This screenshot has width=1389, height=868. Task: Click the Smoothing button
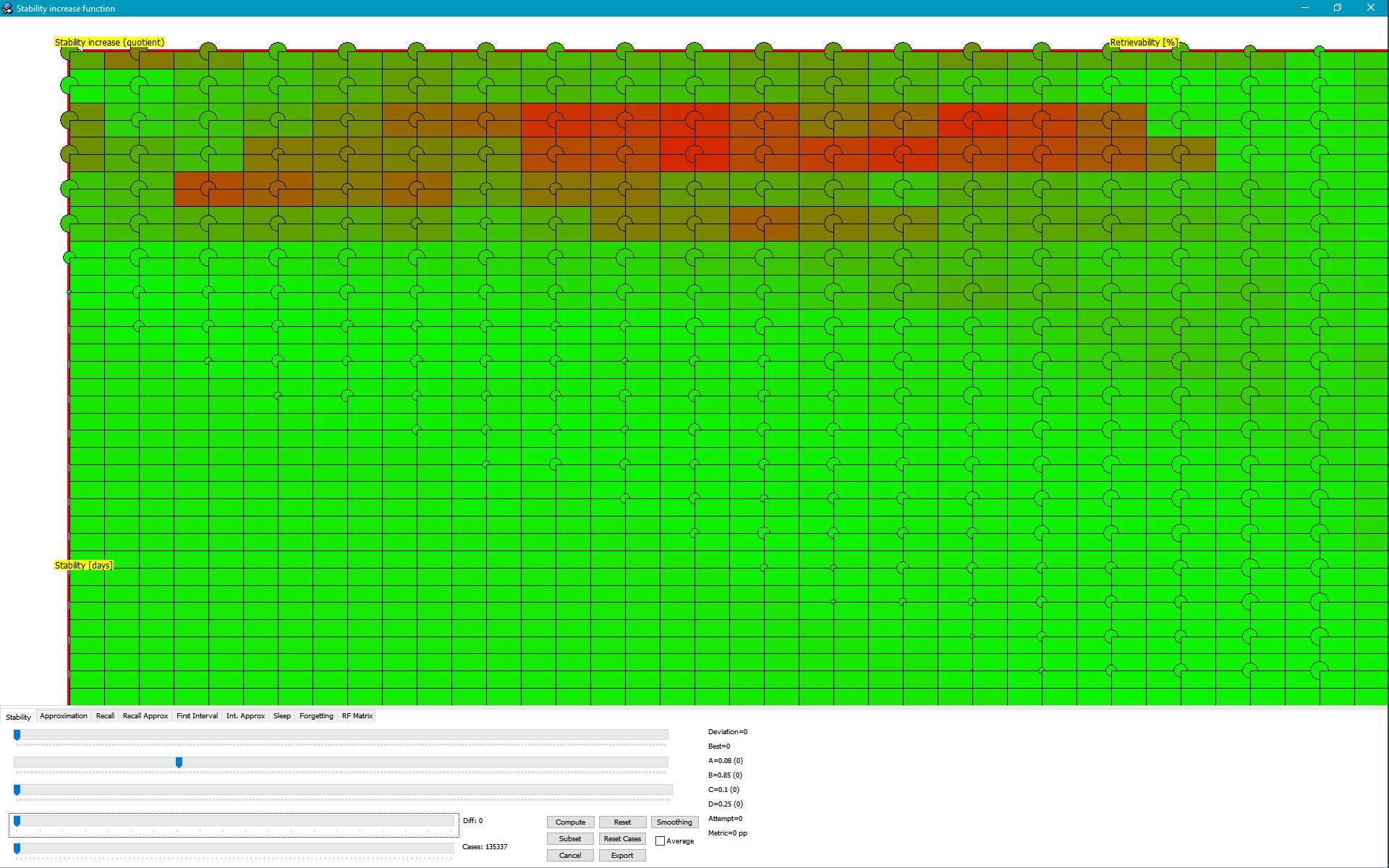pos(674,822)
